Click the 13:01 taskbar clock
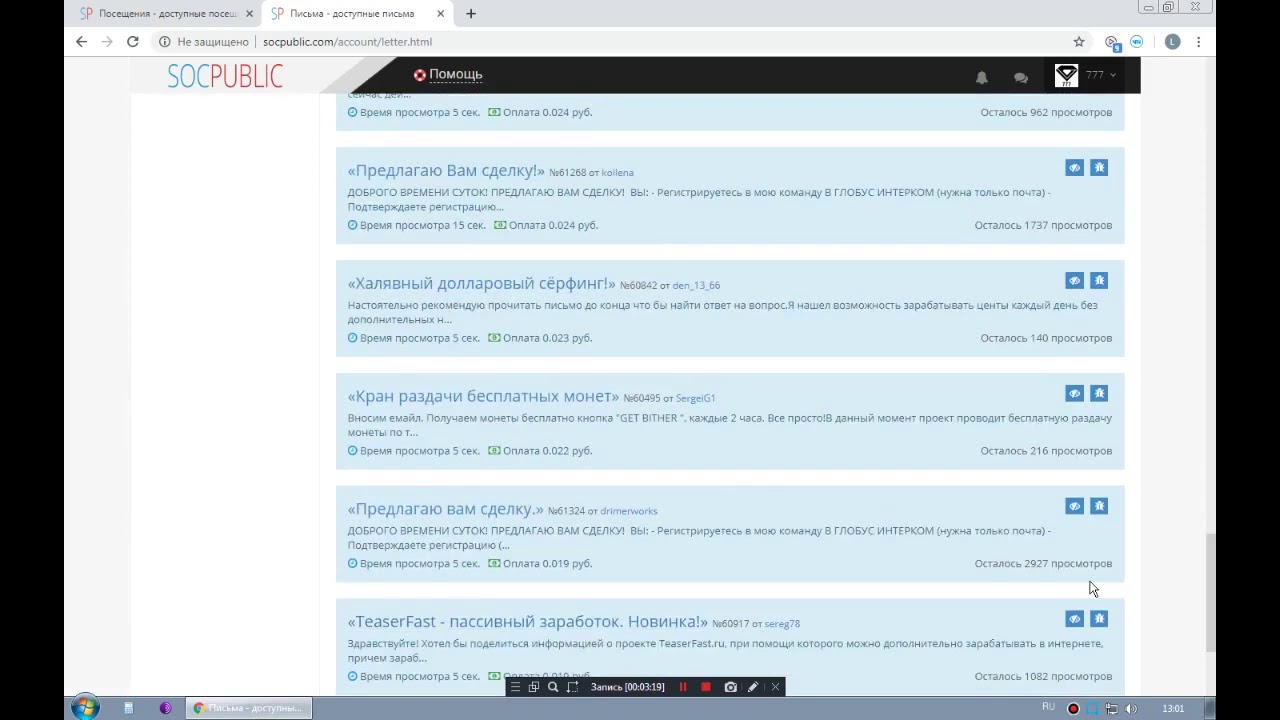Screen dimensions: 1280x720 point(1173,709)
